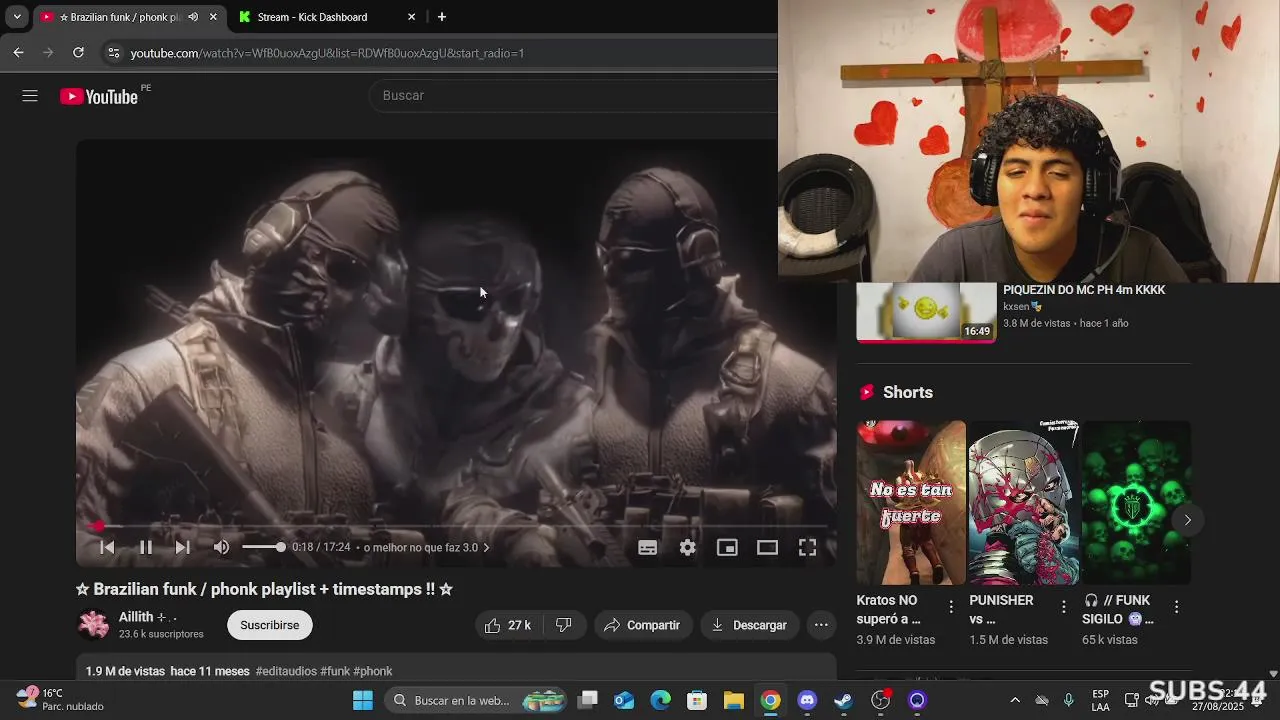Open 'PIQUEZIN DO MC PH 4m KKKK' title

click(x=1084, y=290)
